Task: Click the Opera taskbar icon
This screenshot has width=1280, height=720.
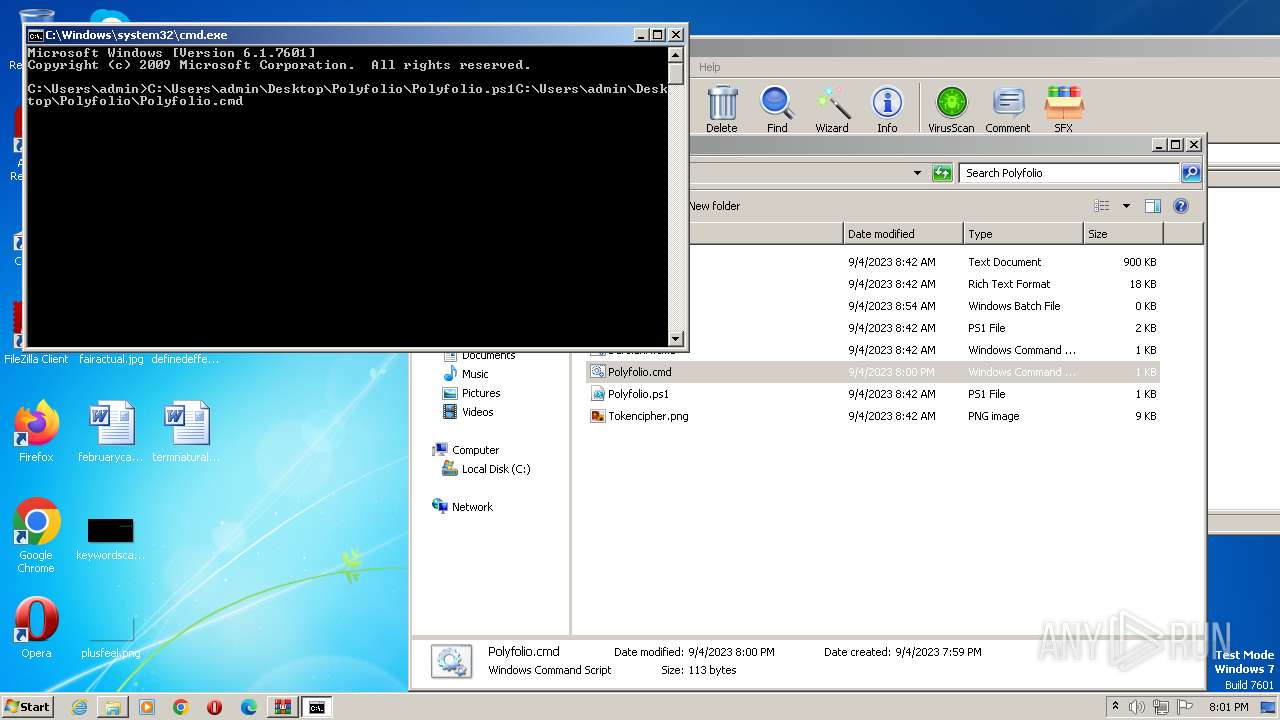Action: [215, 707]
